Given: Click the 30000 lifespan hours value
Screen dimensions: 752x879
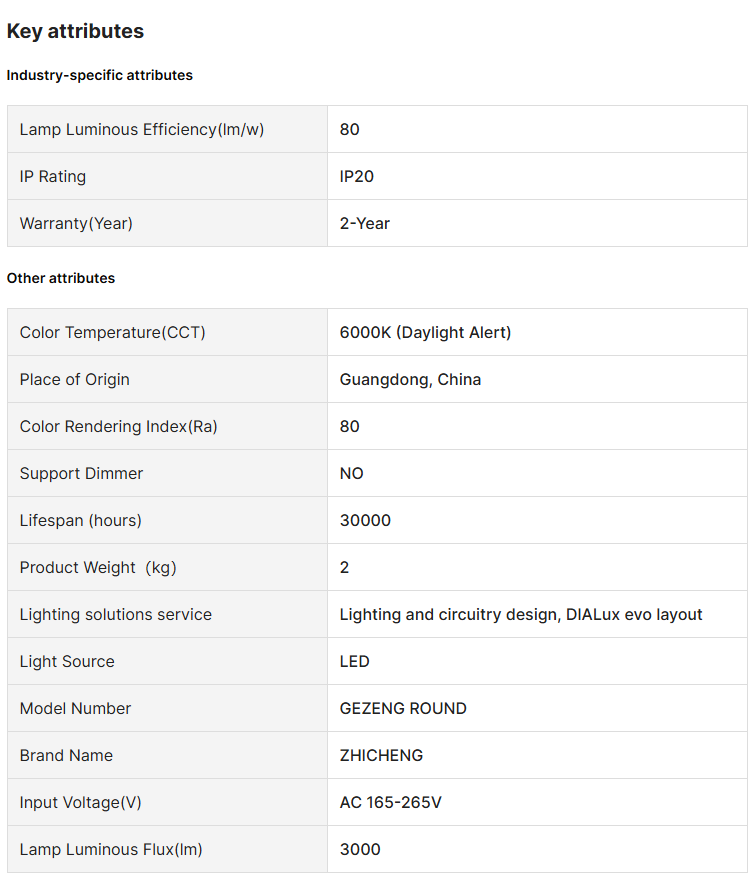Looking at the screenshot, I should tap(365, 520).
